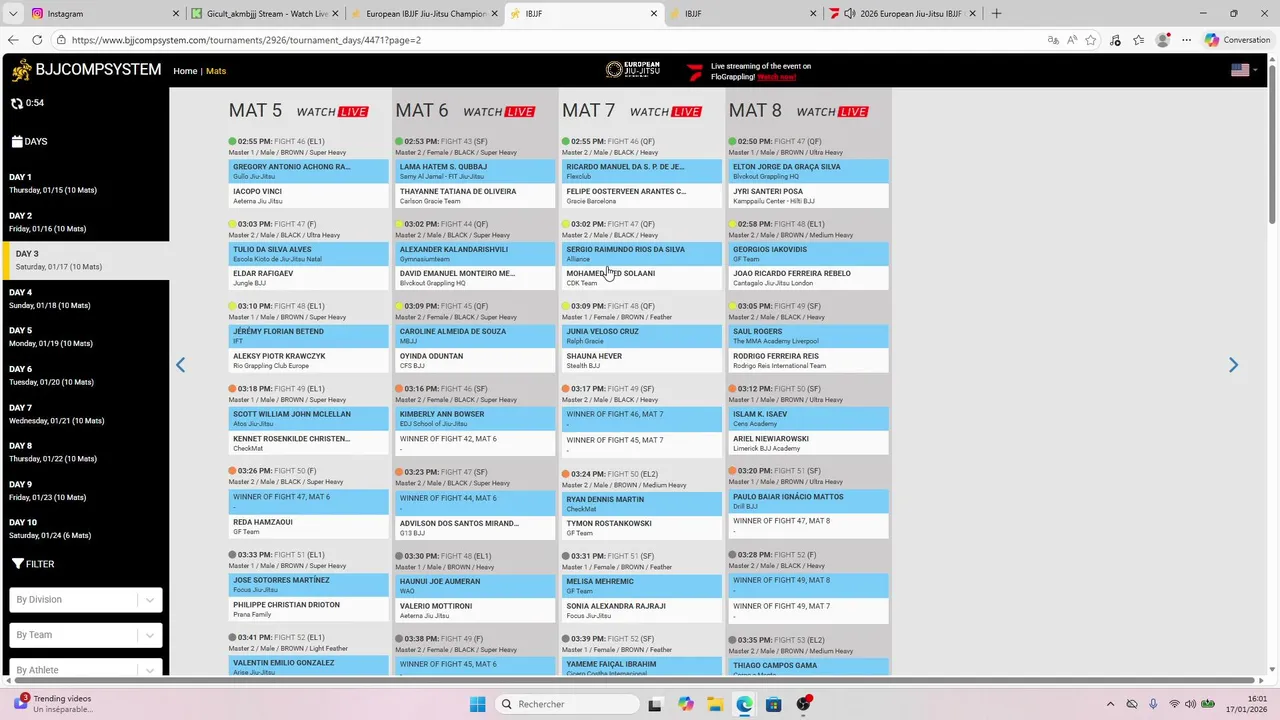Screen dimensions: 1280x720
Task: Switch to the Instagram browser tab
Action: tap(106, 13)
